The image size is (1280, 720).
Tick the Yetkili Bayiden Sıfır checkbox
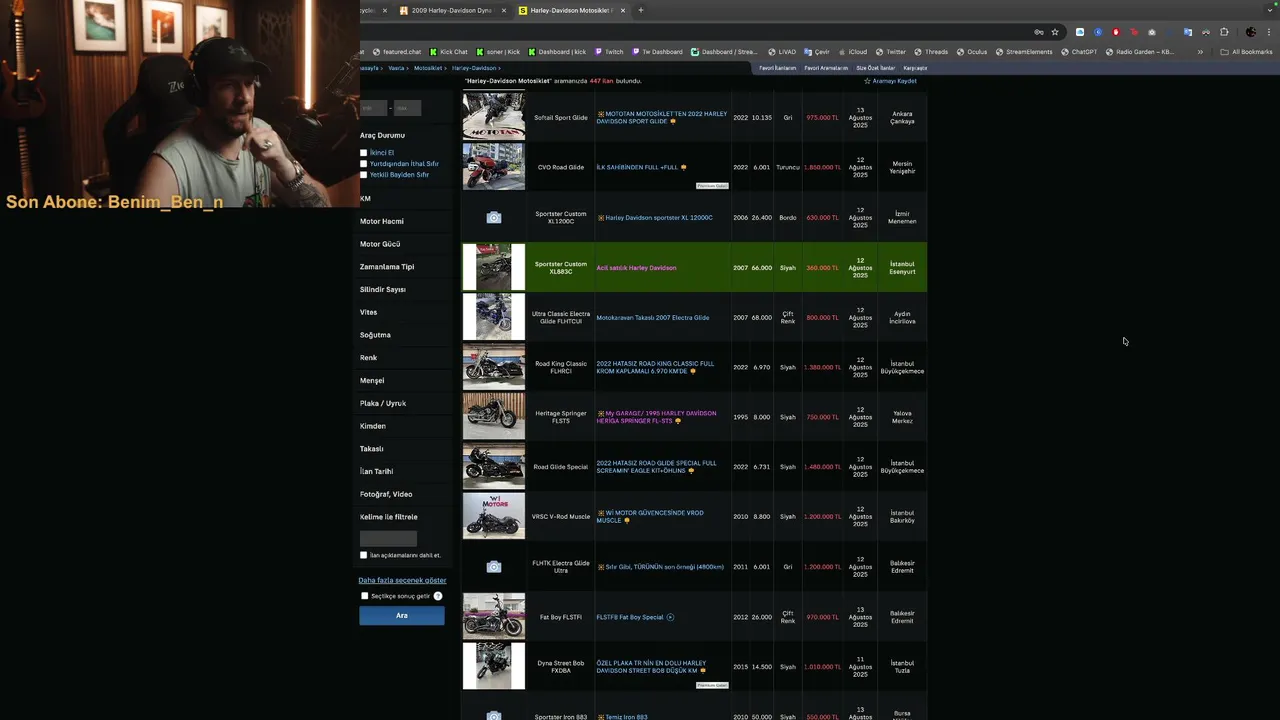(364, 175)
